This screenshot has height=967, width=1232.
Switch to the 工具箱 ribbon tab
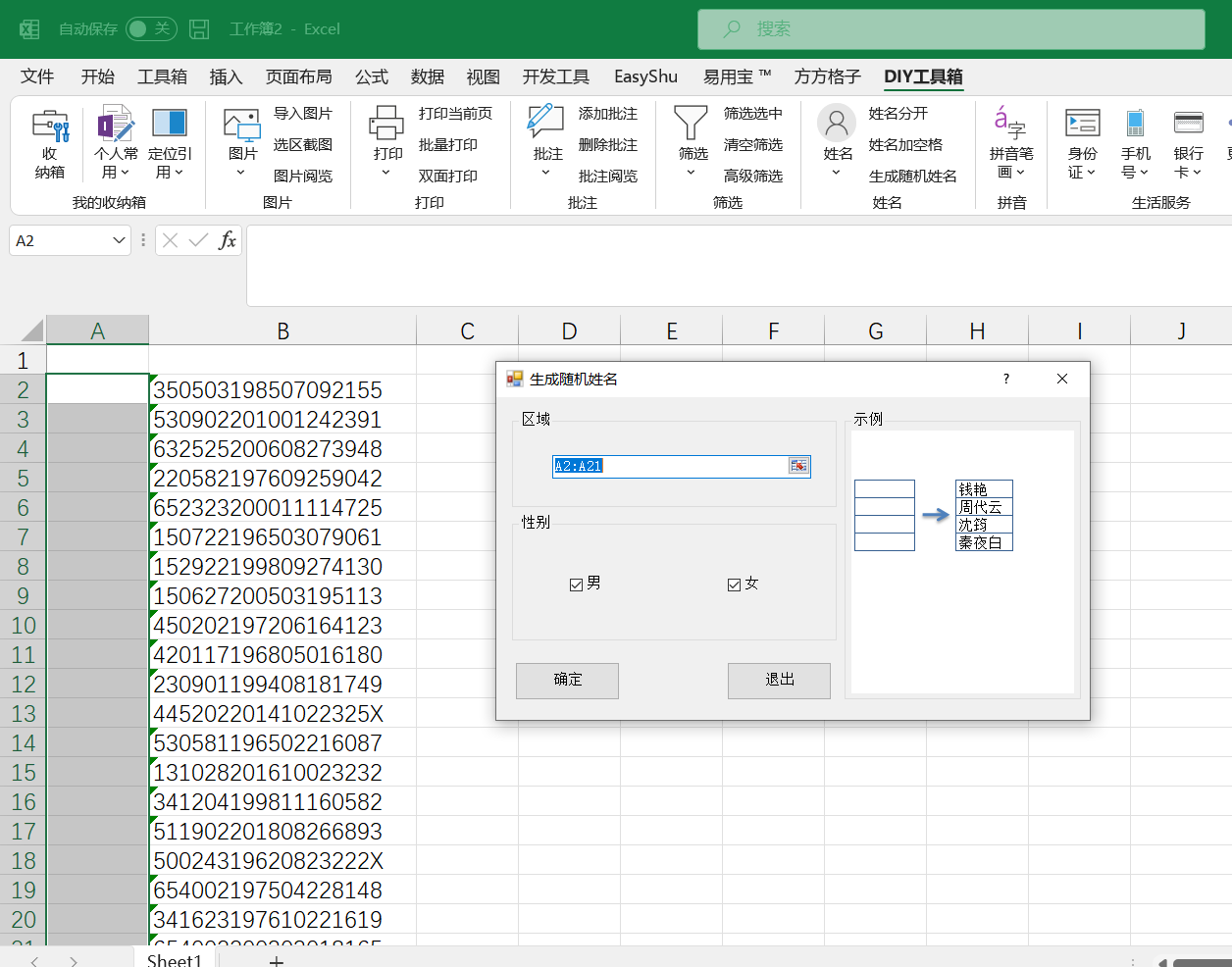pos(162,76)
